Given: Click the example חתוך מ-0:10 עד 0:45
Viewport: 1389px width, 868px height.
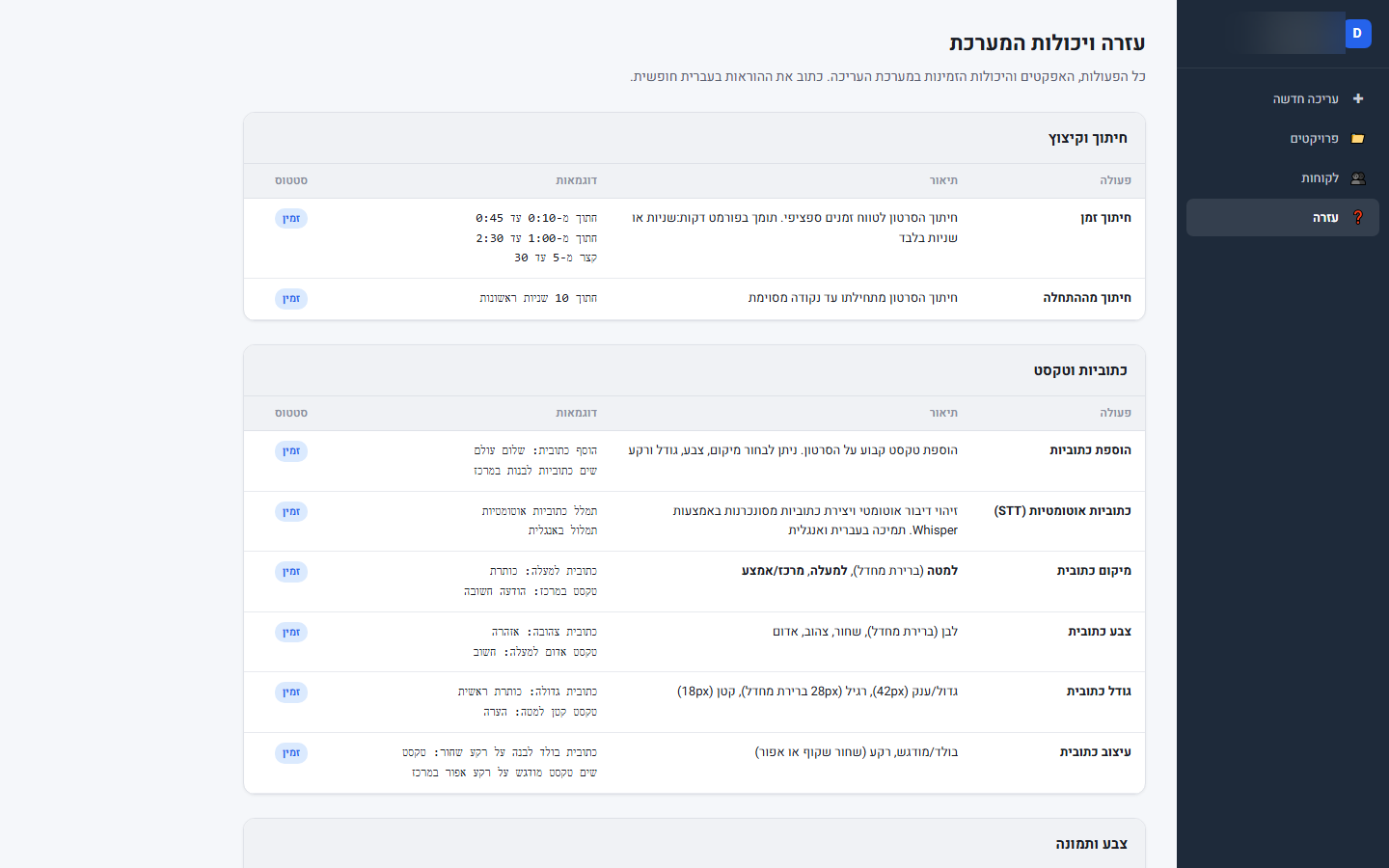Looking at the screenshot, I should [536, 218].
